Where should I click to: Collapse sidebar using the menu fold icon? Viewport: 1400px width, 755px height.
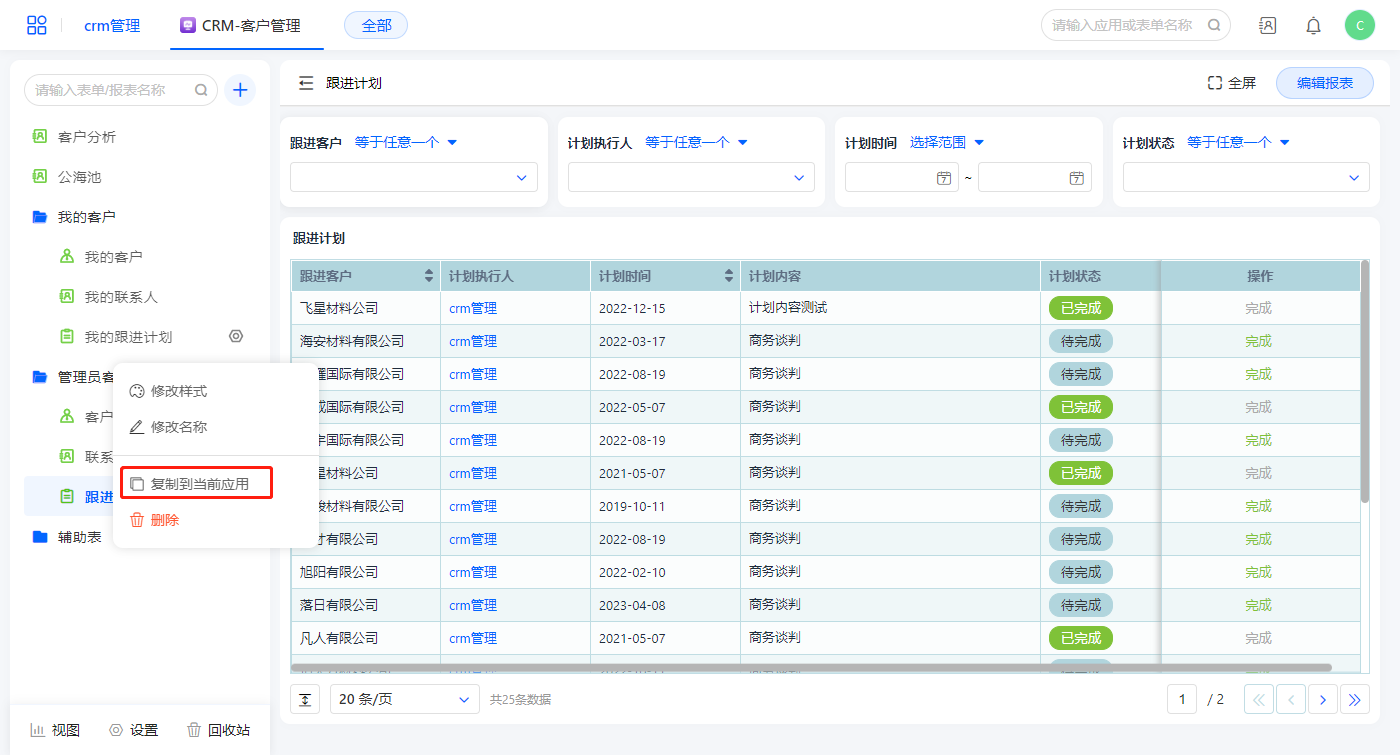coord(306,83)
